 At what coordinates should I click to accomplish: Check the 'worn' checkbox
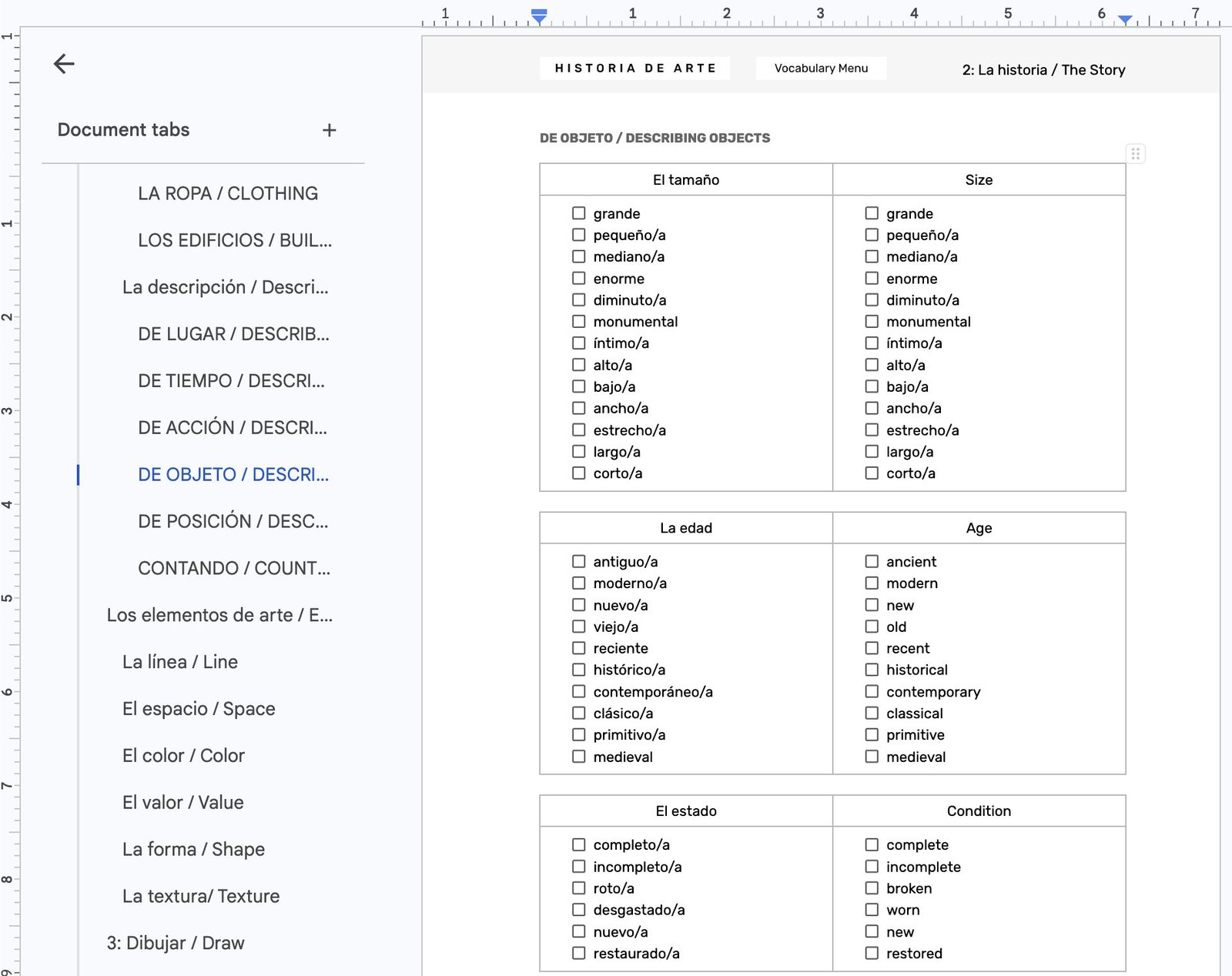click(872, 910)
